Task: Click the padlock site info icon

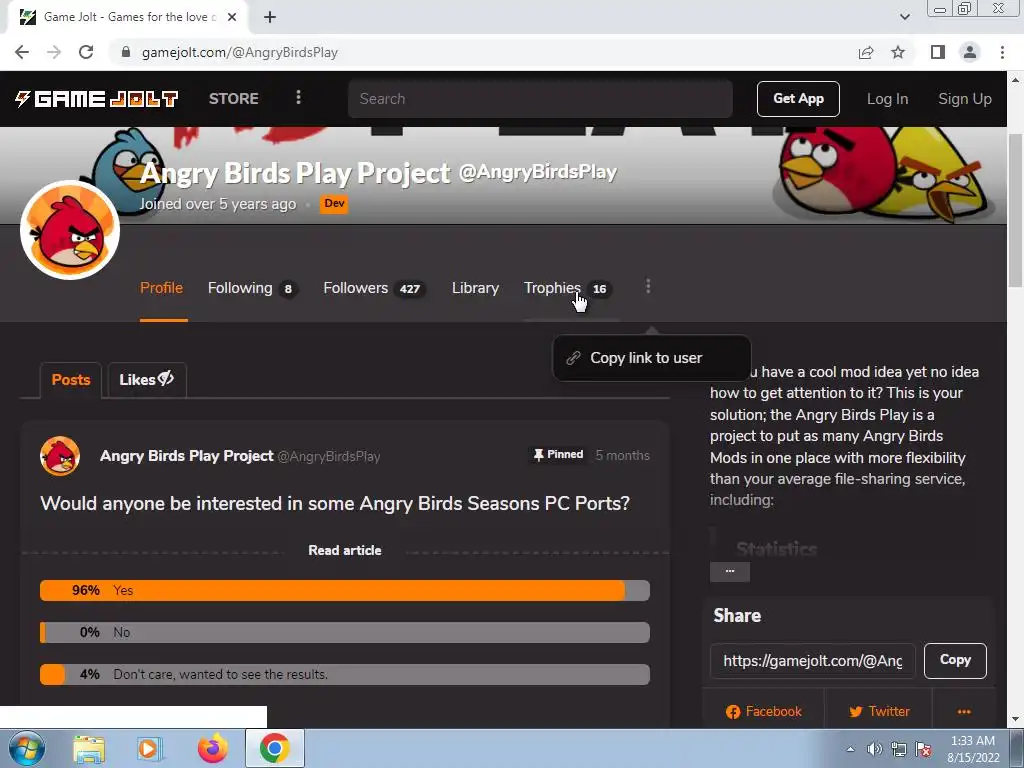Action: coord(126,52)
